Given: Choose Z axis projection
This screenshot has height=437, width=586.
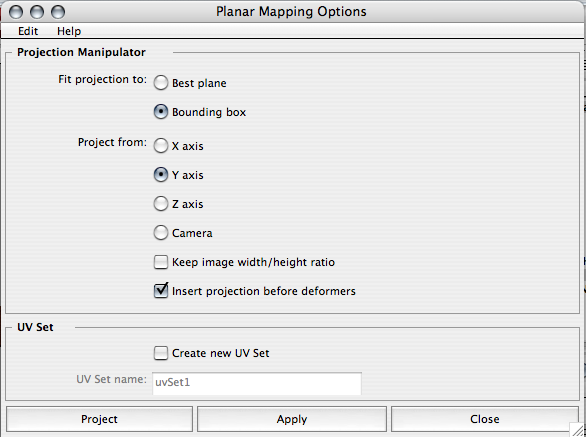Looking at the screenshot, I should click(x=161, y=204).
